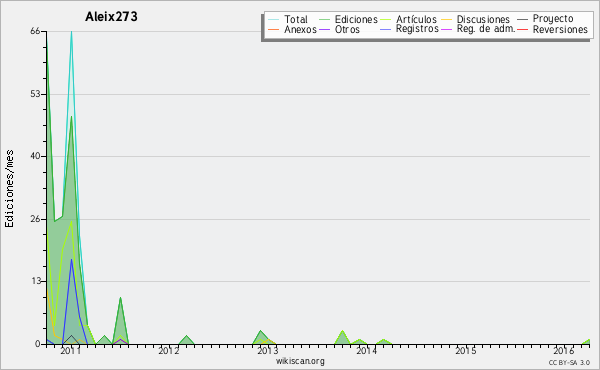The height and width of the screenshot is (370, 600).
Task: Click the Total legend label
Action: coord(295,19)
